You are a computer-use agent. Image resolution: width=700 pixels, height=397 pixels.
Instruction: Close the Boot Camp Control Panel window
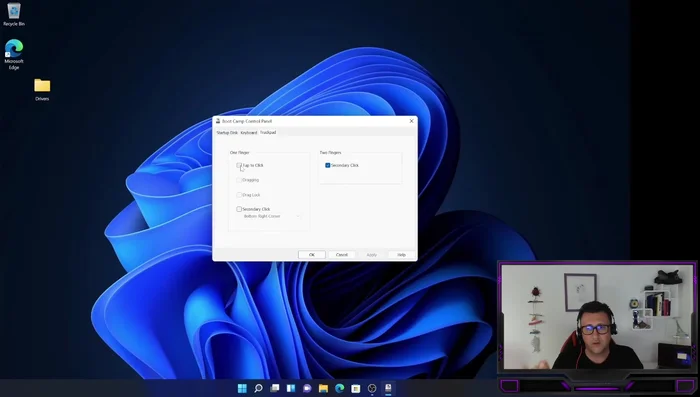coord(411,121)
